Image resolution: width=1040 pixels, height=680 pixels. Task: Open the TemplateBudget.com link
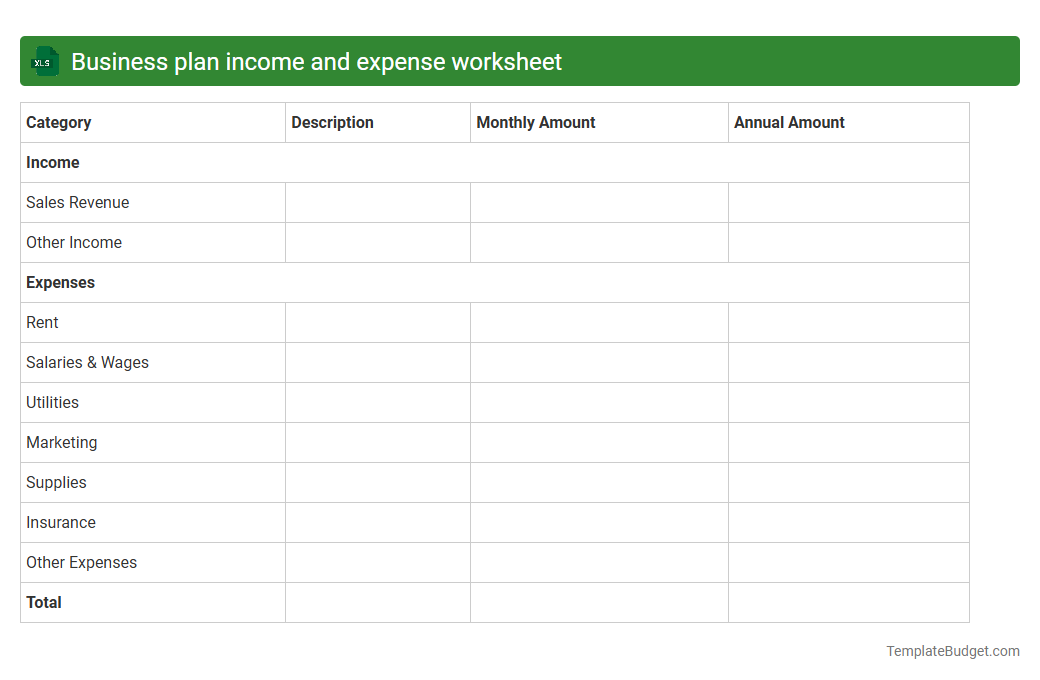click(x=952, y=651)
